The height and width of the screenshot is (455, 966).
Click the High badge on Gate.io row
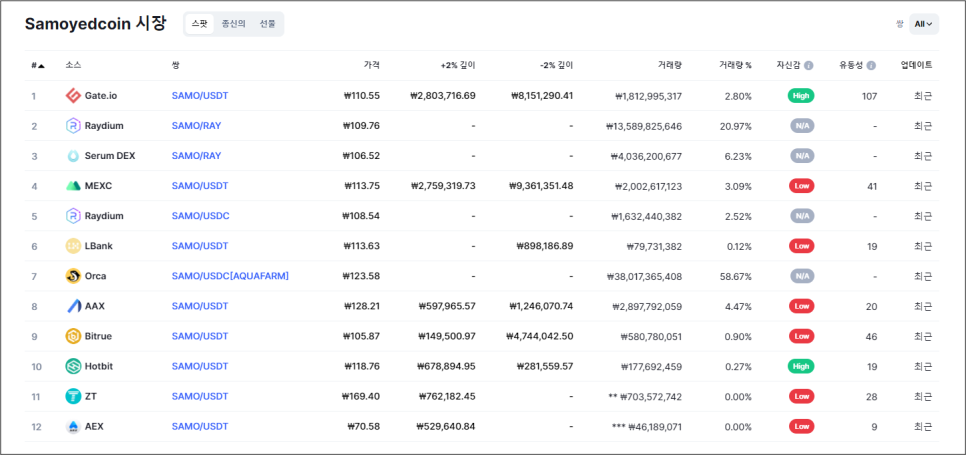801,96
